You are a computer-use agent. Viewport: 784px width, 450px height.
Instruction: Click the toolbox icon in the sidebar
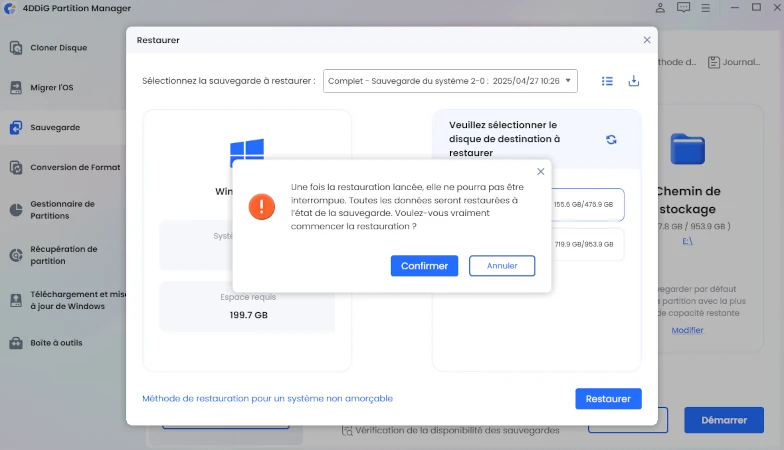pos(16,343)
